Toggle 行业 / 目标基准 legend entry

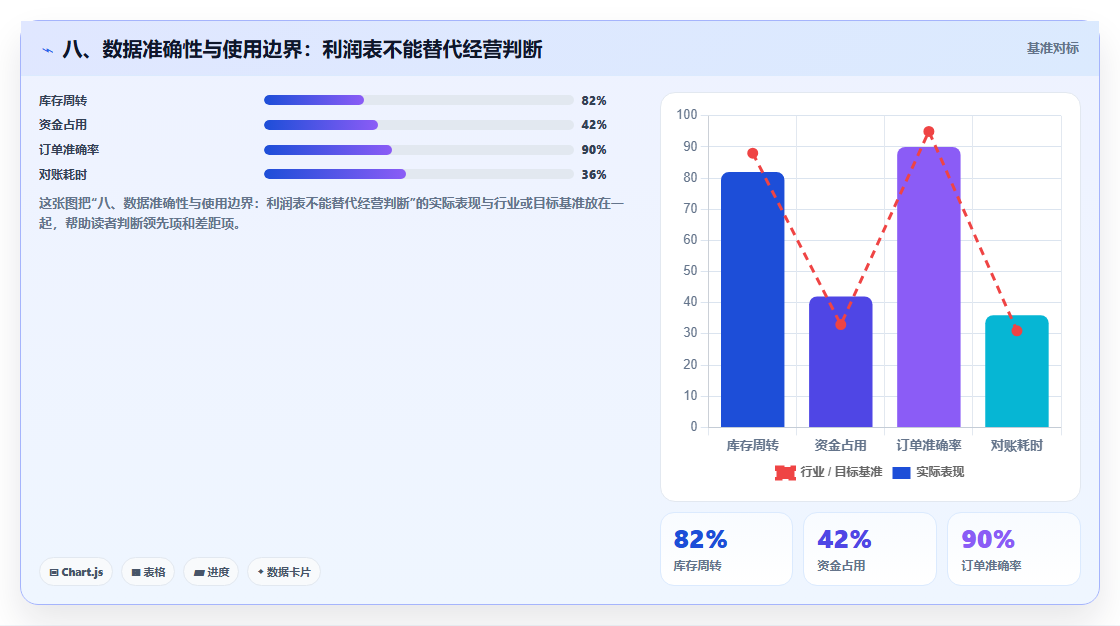click(x=829, y=472)
